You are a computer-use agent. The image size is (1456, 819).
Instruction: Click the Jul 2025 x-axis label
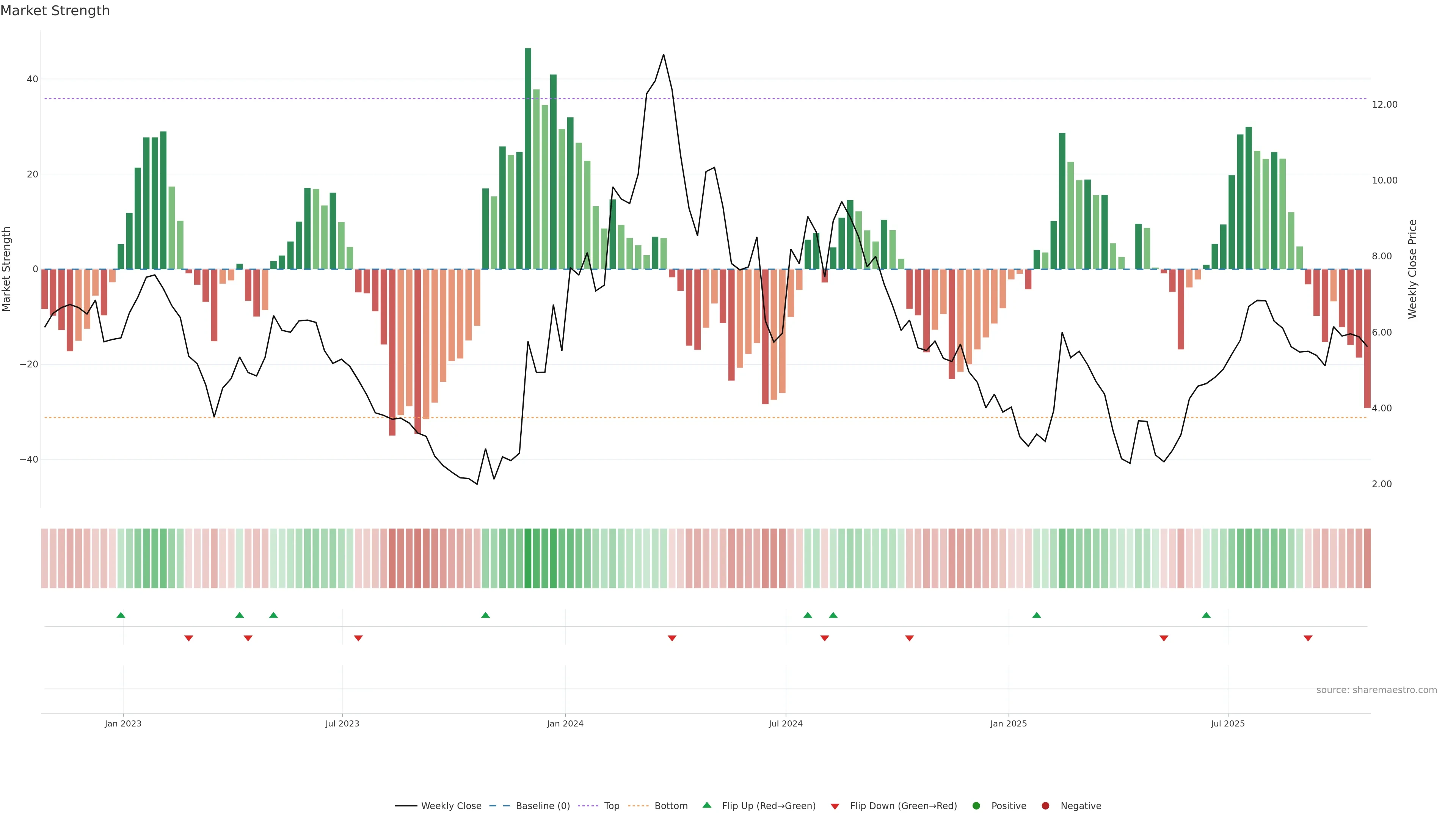pyautogui.click(x=1228, y=723)
